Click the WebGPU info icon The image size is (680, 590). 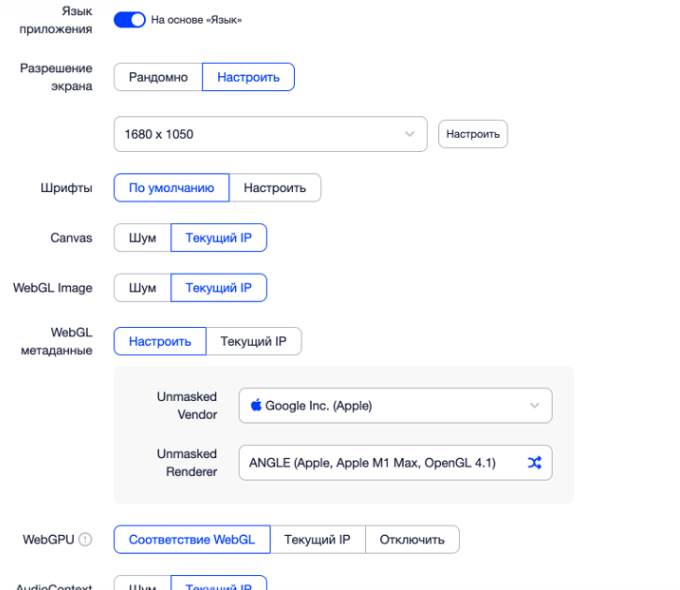click(x=85, y=540)
